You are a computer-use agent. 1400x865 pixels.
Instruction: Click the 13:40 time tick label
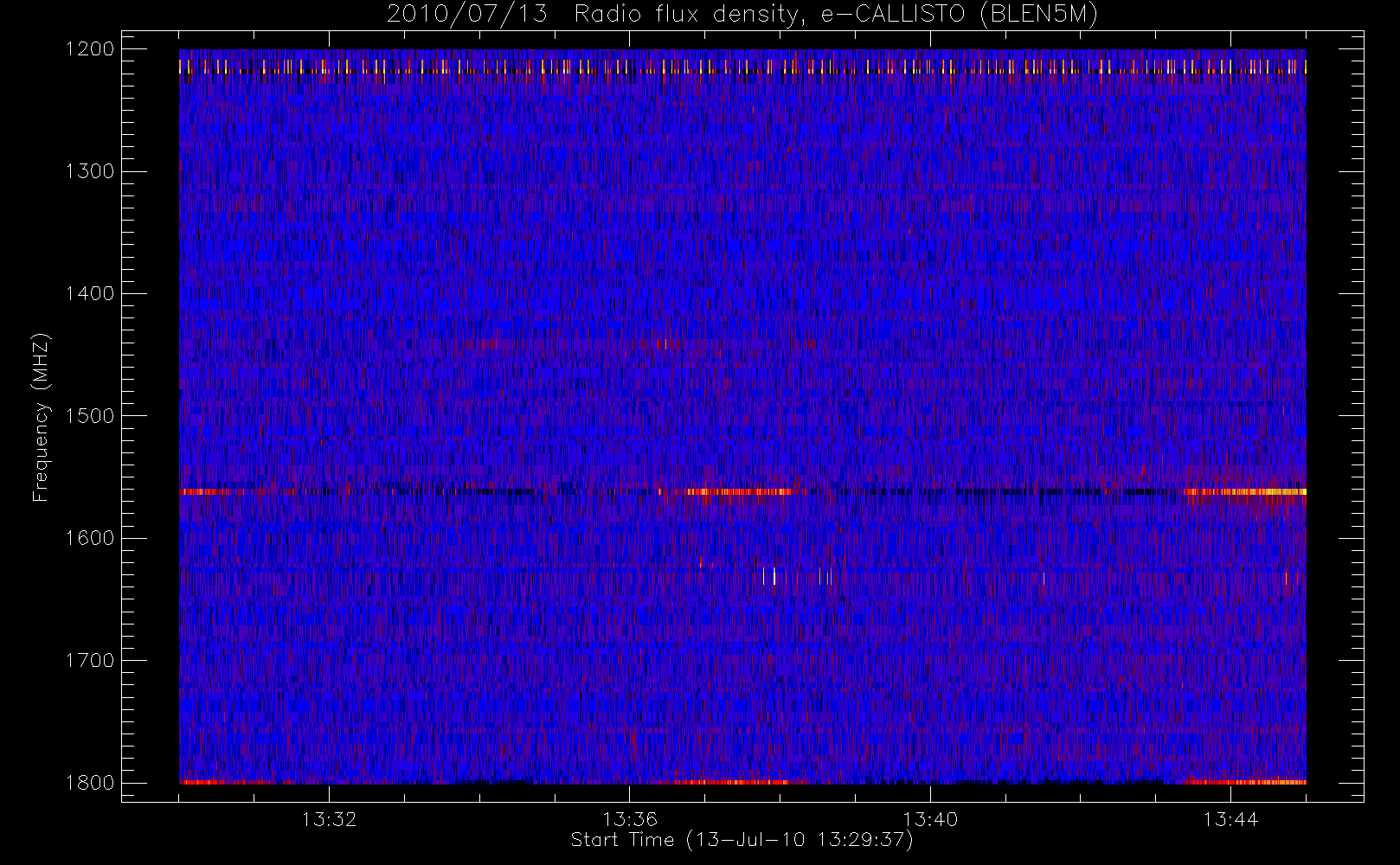pos(930,819)
